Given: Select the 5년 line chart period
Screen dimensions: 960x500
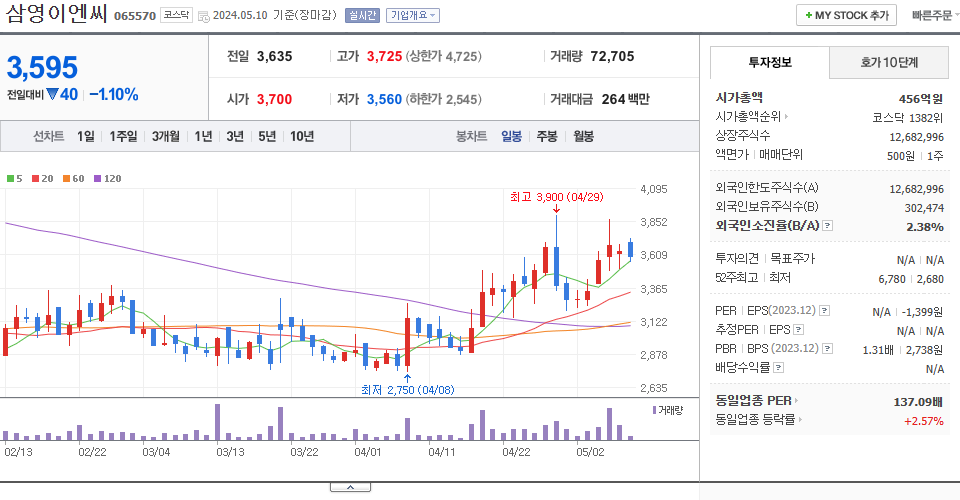Looking at the screenshot, I should pos(267,136).
